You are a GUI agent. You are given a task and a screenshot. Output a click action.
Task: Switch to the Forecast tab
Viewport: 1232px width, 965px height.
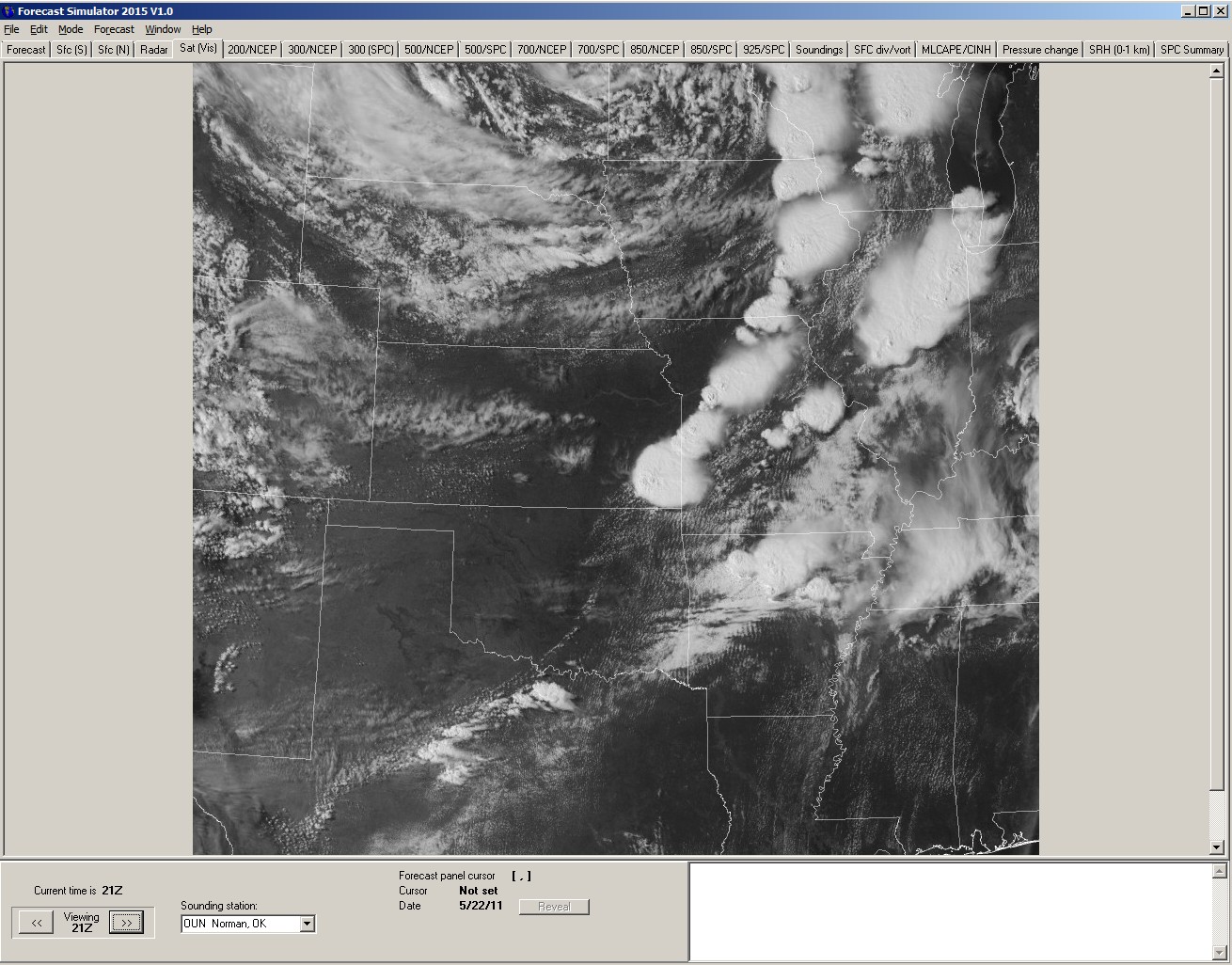click(x=26, y=50)
